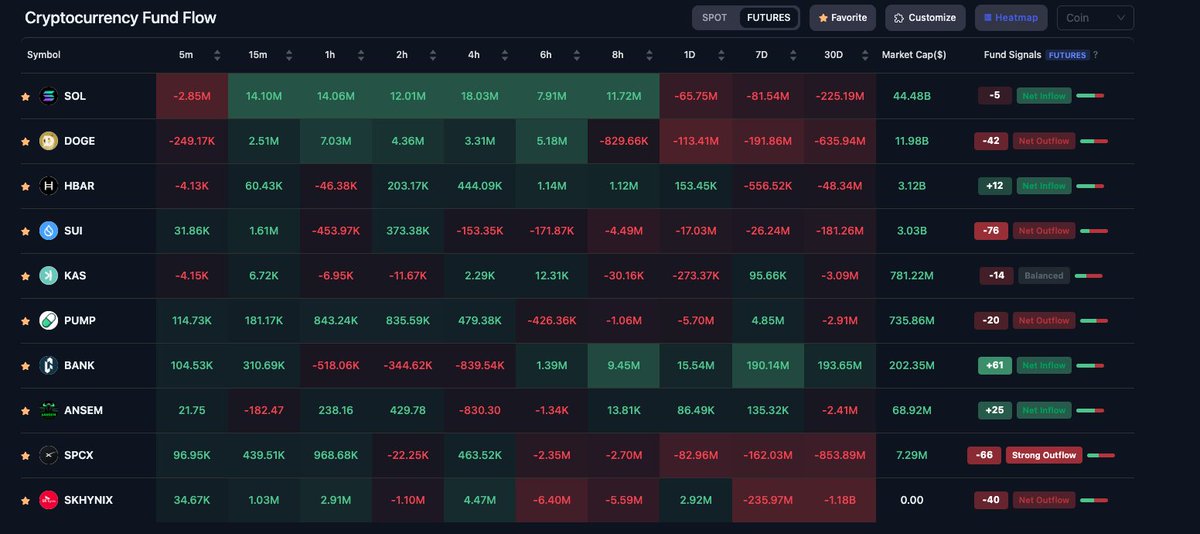Click SOL 5m cell -2.85M
Screen dimensions: 1200x534
pos(192,97)
